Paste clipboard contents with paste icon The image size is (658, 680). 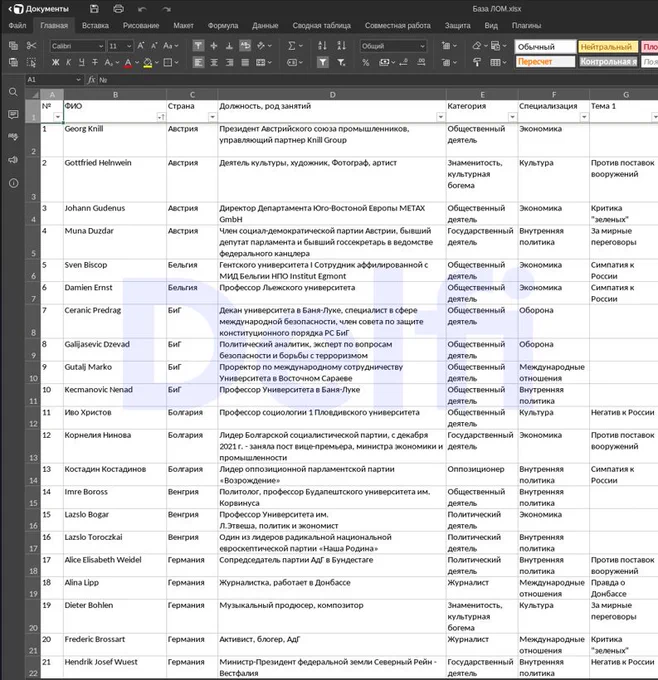click(13, 62)
